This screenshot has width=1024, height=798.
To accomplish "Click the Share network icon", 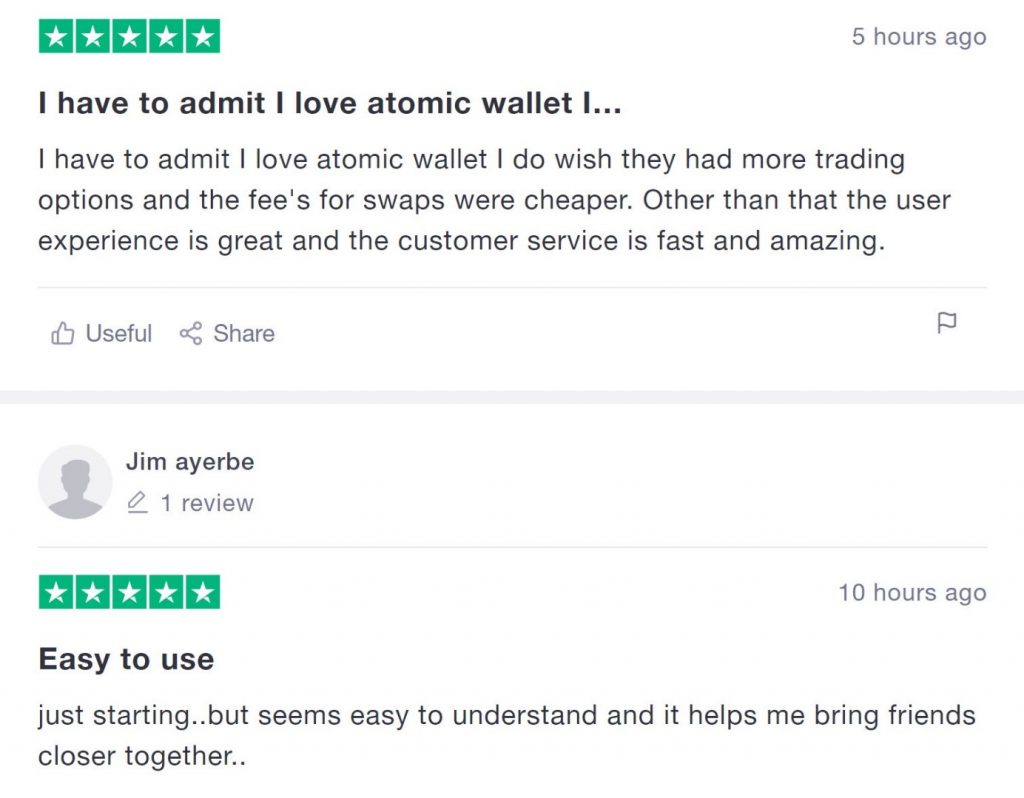I will [191, 333].
